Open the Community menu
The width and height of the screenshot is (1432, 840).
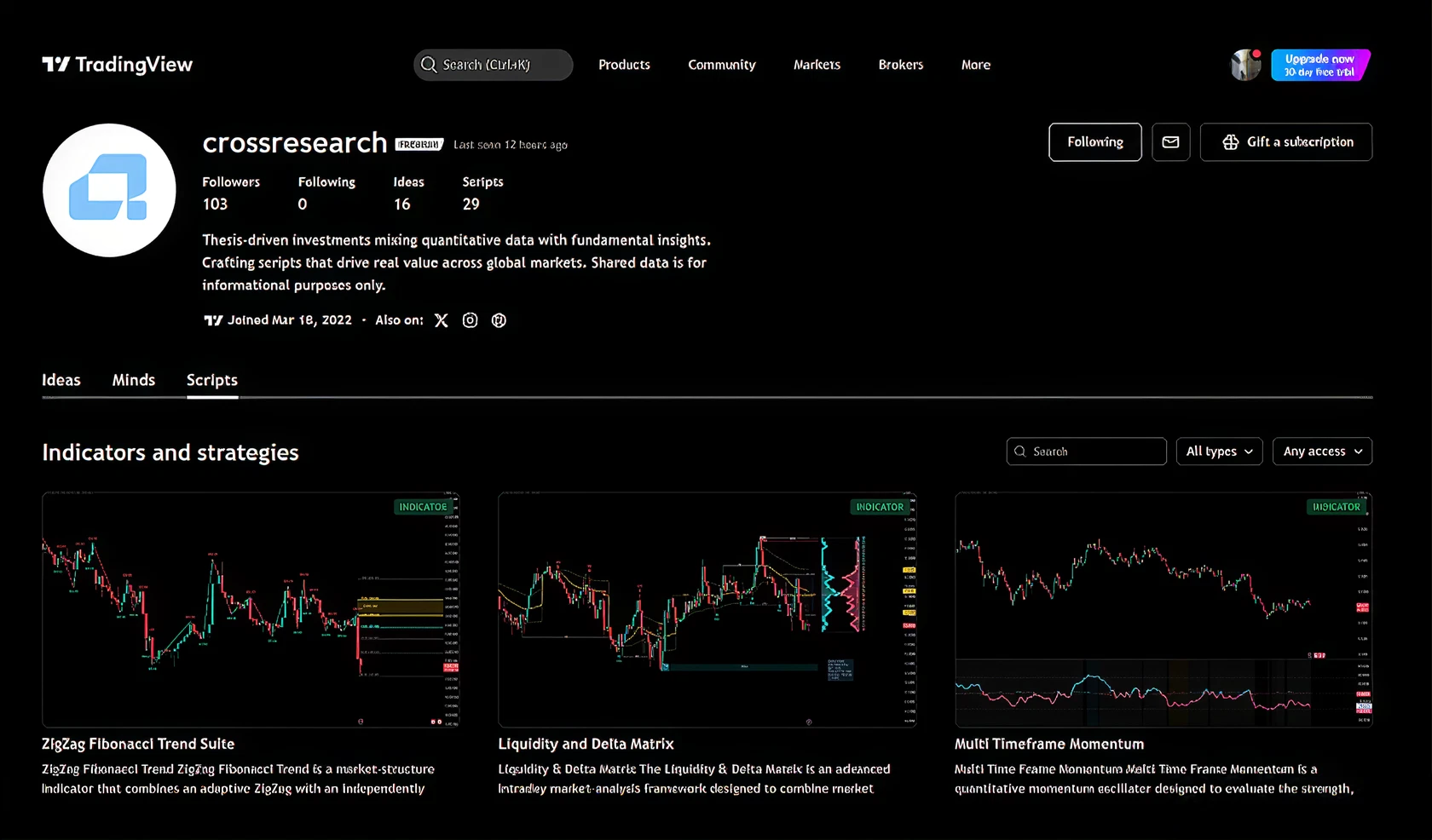coord(722,65)
